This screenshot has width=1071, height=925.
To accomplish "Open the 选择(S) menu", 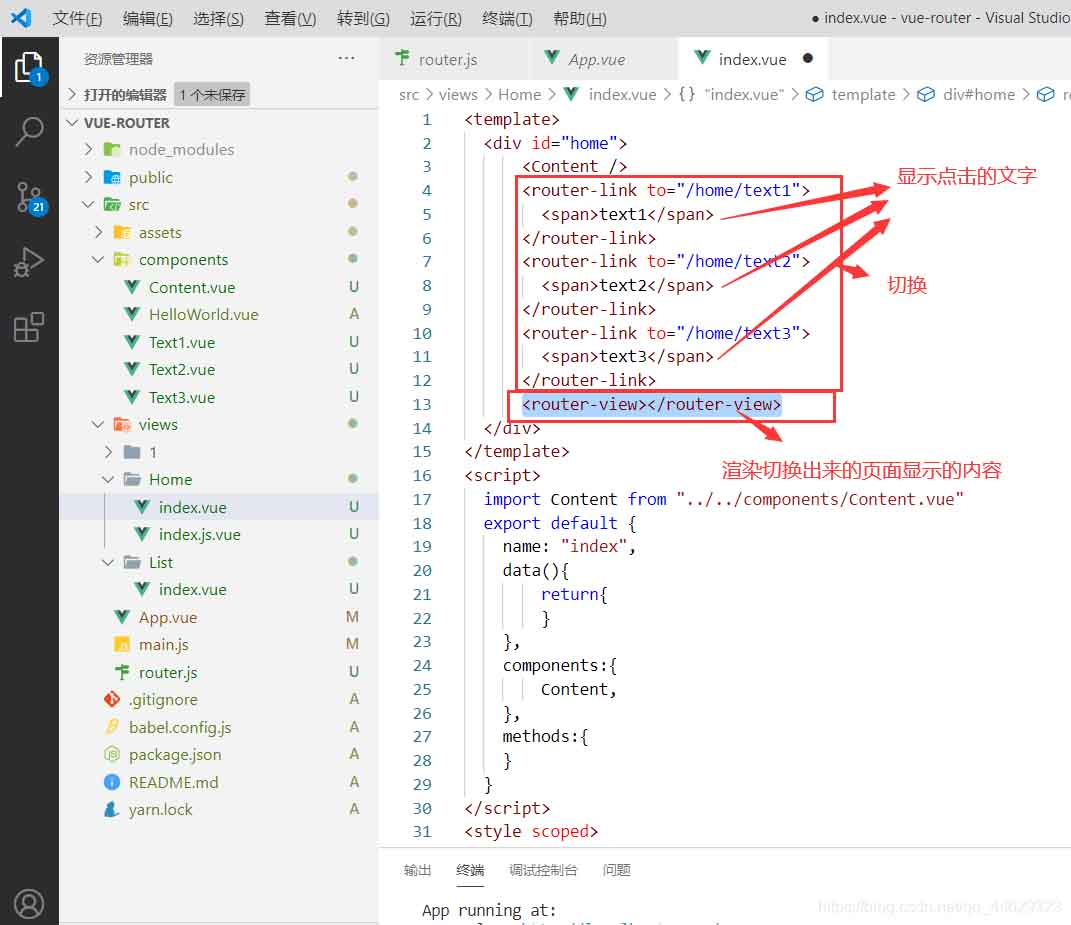I will point(219,18).
